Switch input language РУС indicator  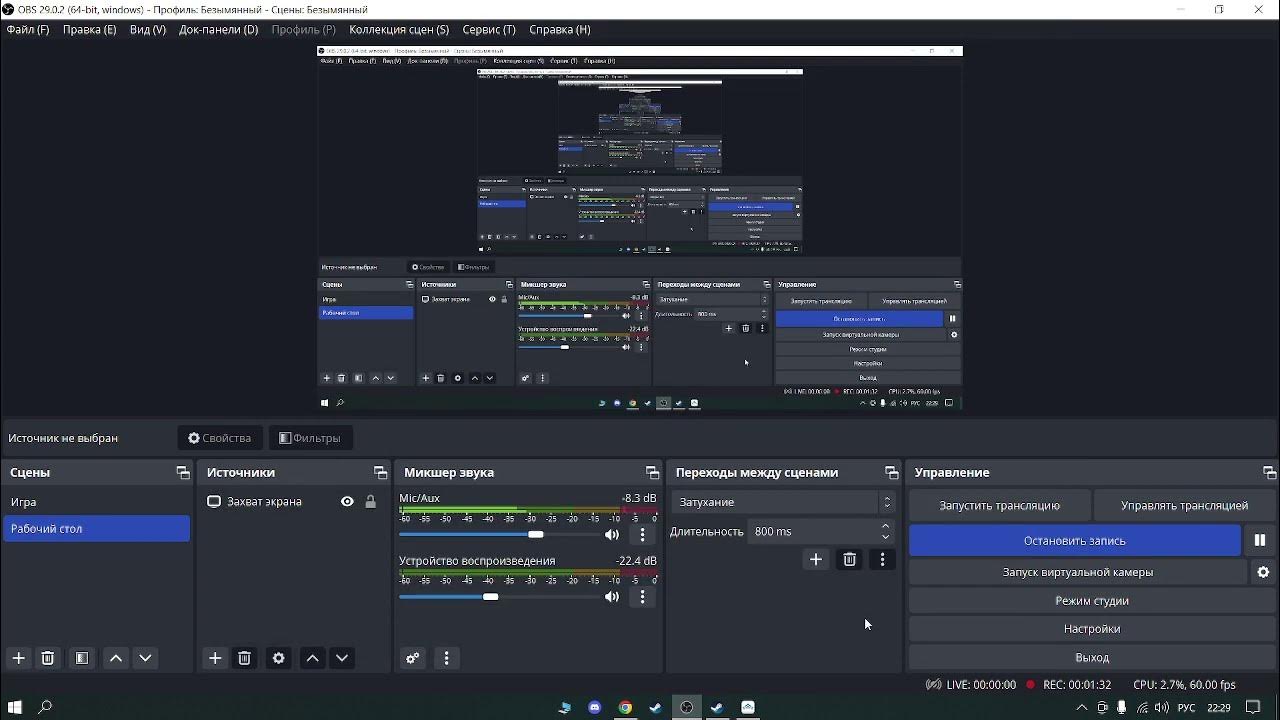click(x=1187, y=708)
